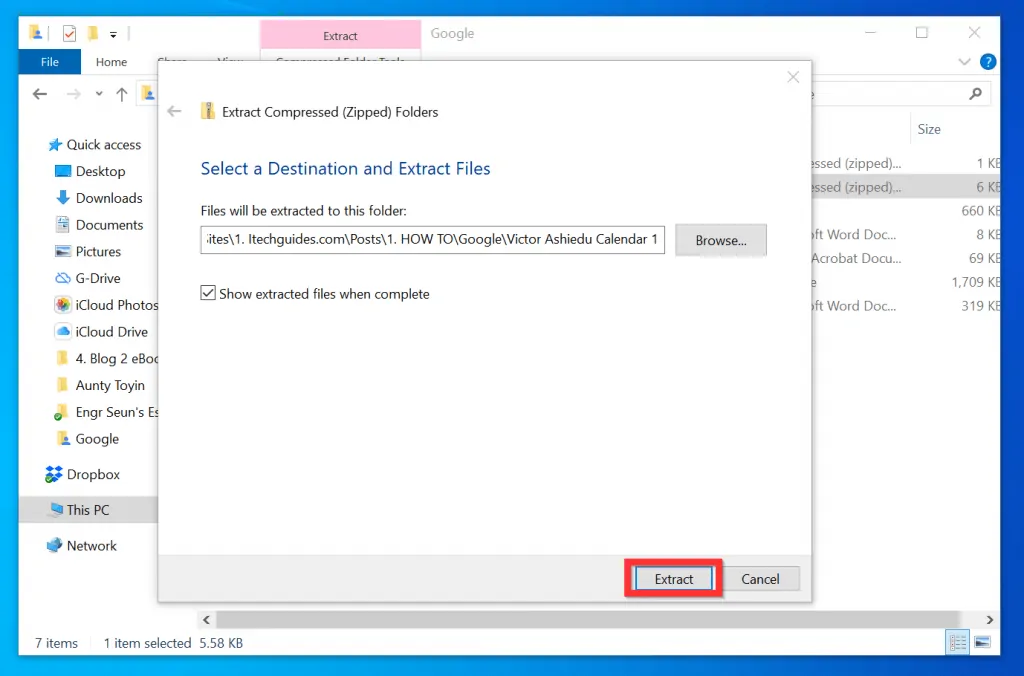1024x676 pixels.
Task: Open the Browse... folder picker
Action: pos(721,240)
